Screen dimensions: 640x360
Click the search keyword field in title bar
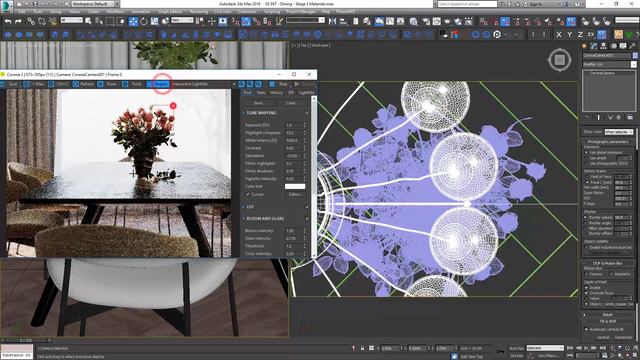467,4
